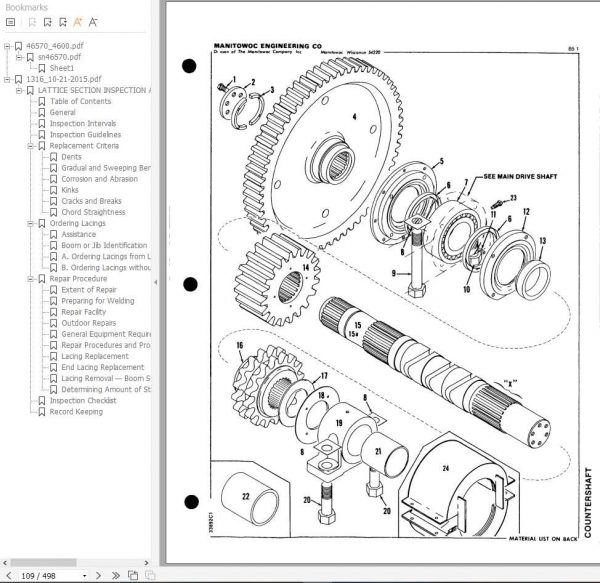Click the previous view icon in page bar

point(133,575)
